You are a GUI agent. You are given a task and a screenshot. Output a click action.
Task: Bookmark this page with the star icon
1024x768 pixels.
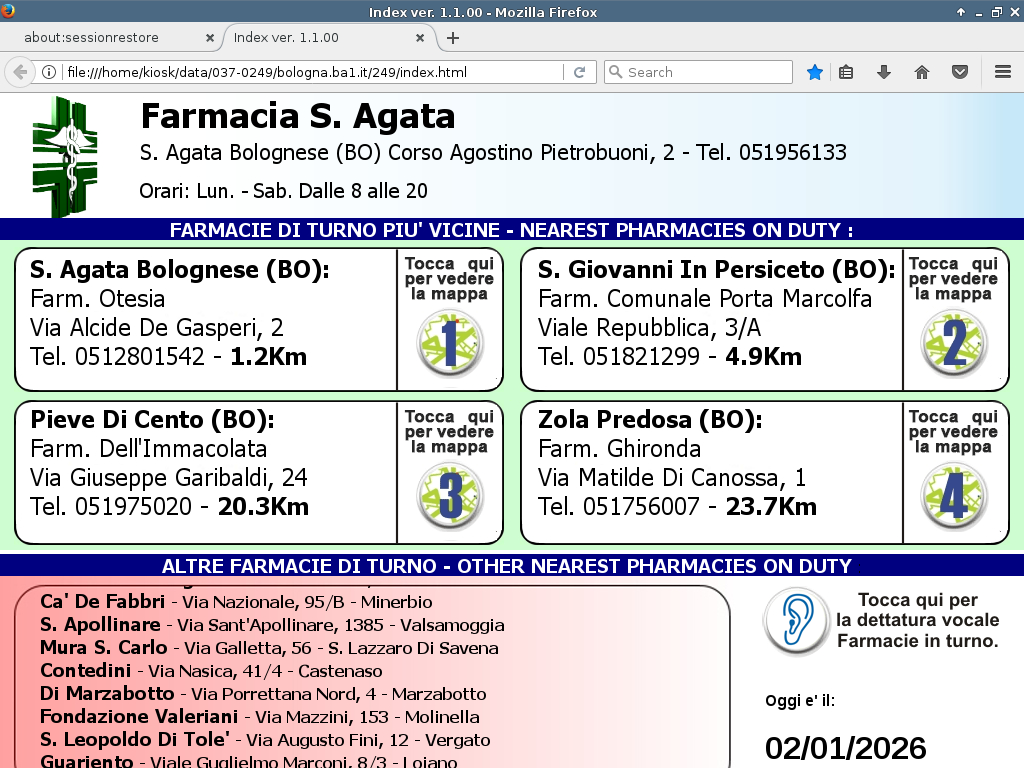pos(815,72)
